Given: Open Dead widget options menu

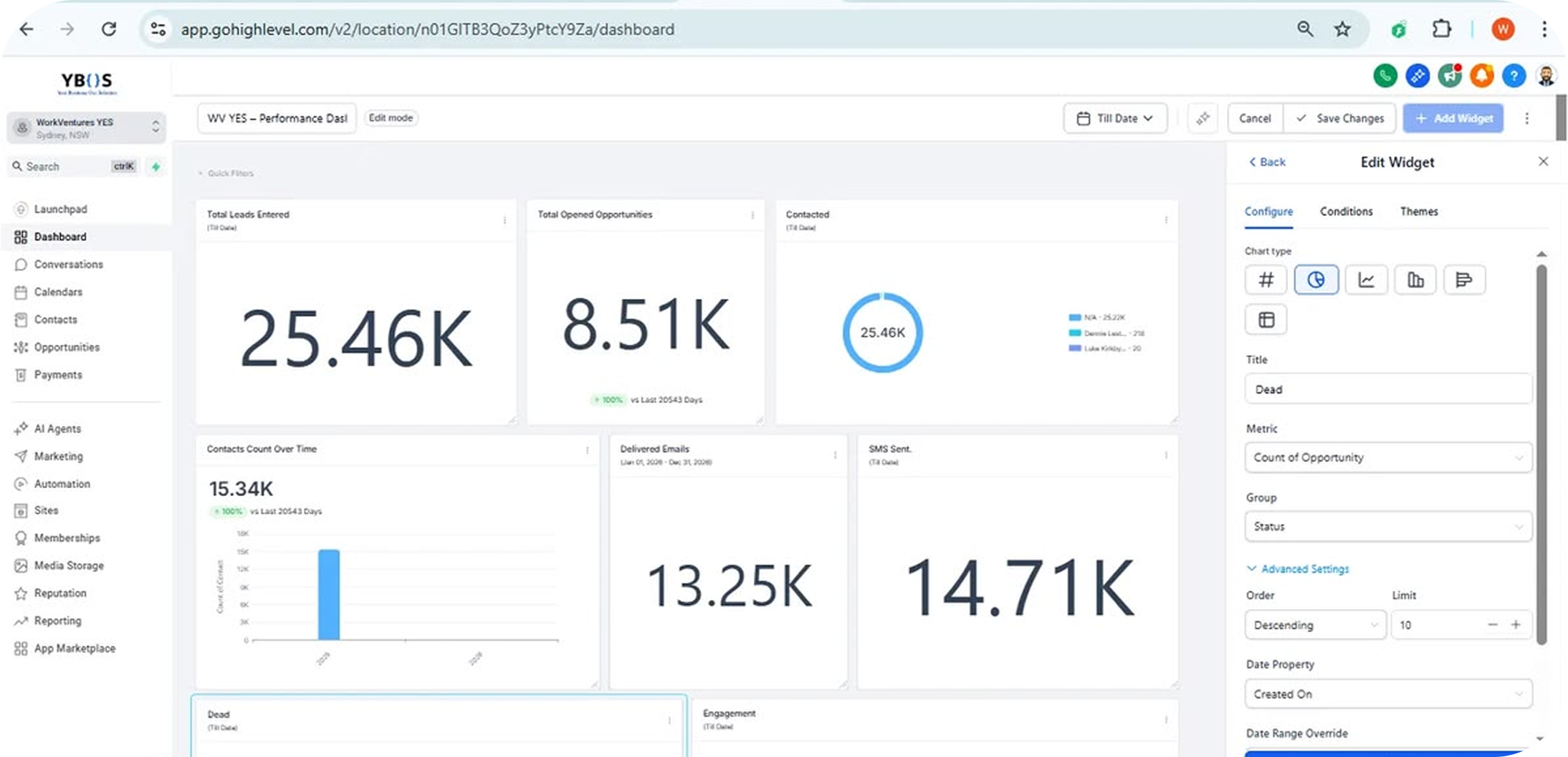Looking at the screenshot, I should 669,720.
